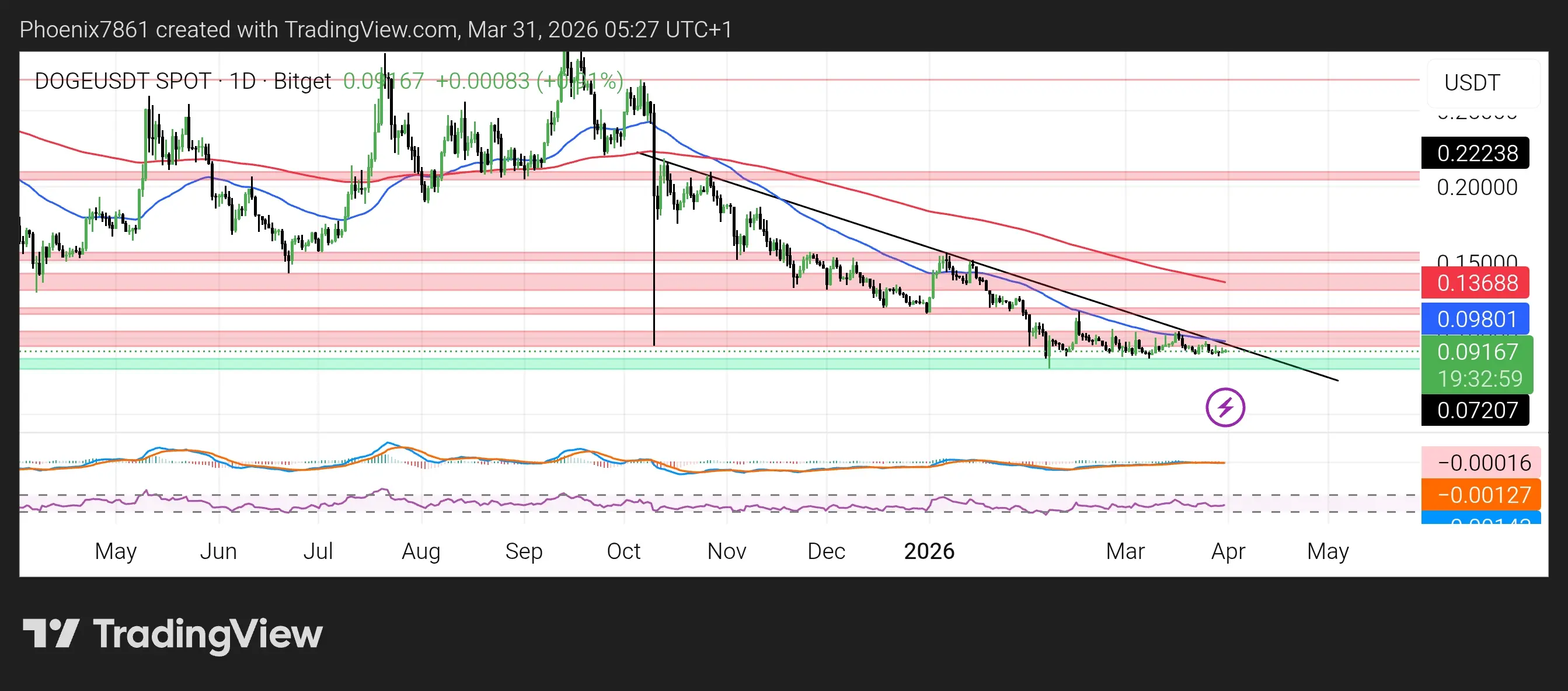Click the 19:32:59 bar countdown timer
The image size is (1568, 691).
(1479, 379)
